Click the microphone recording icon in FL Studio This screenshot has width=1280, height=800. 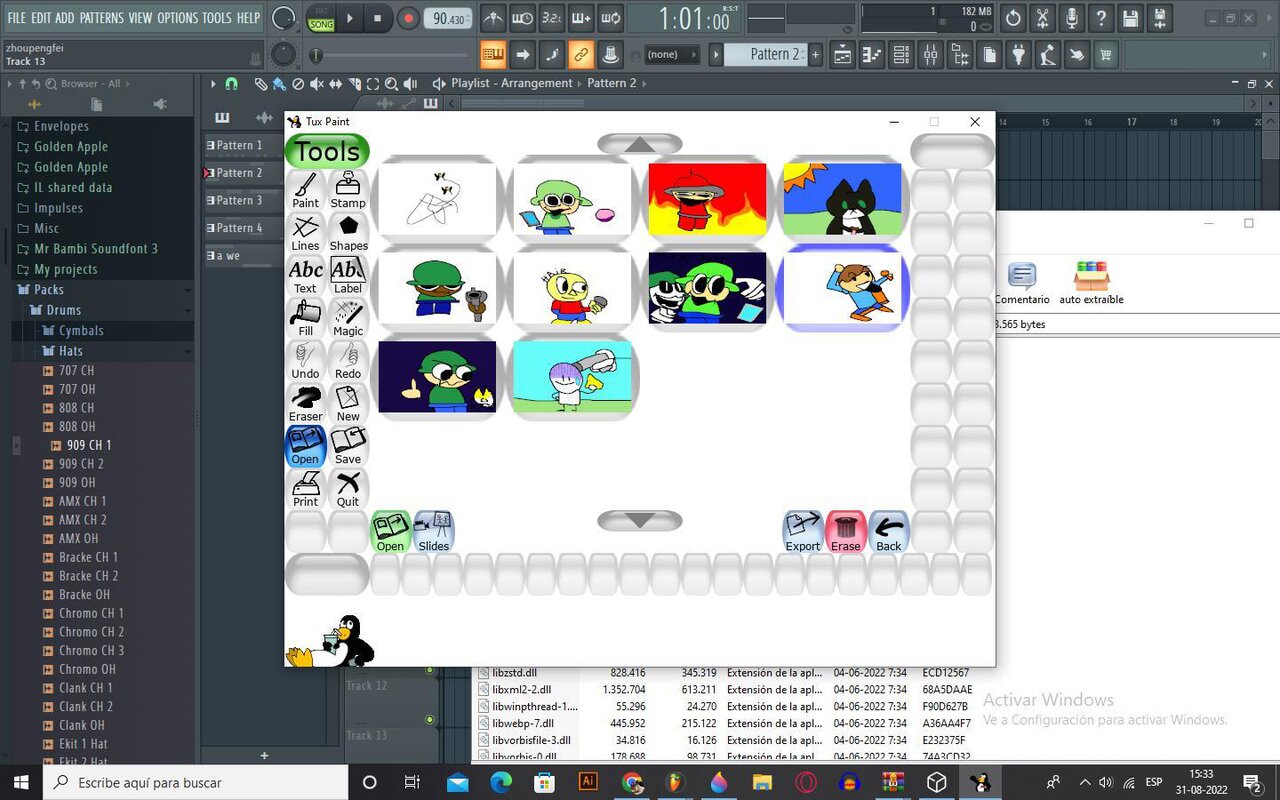pos(1072,18)
